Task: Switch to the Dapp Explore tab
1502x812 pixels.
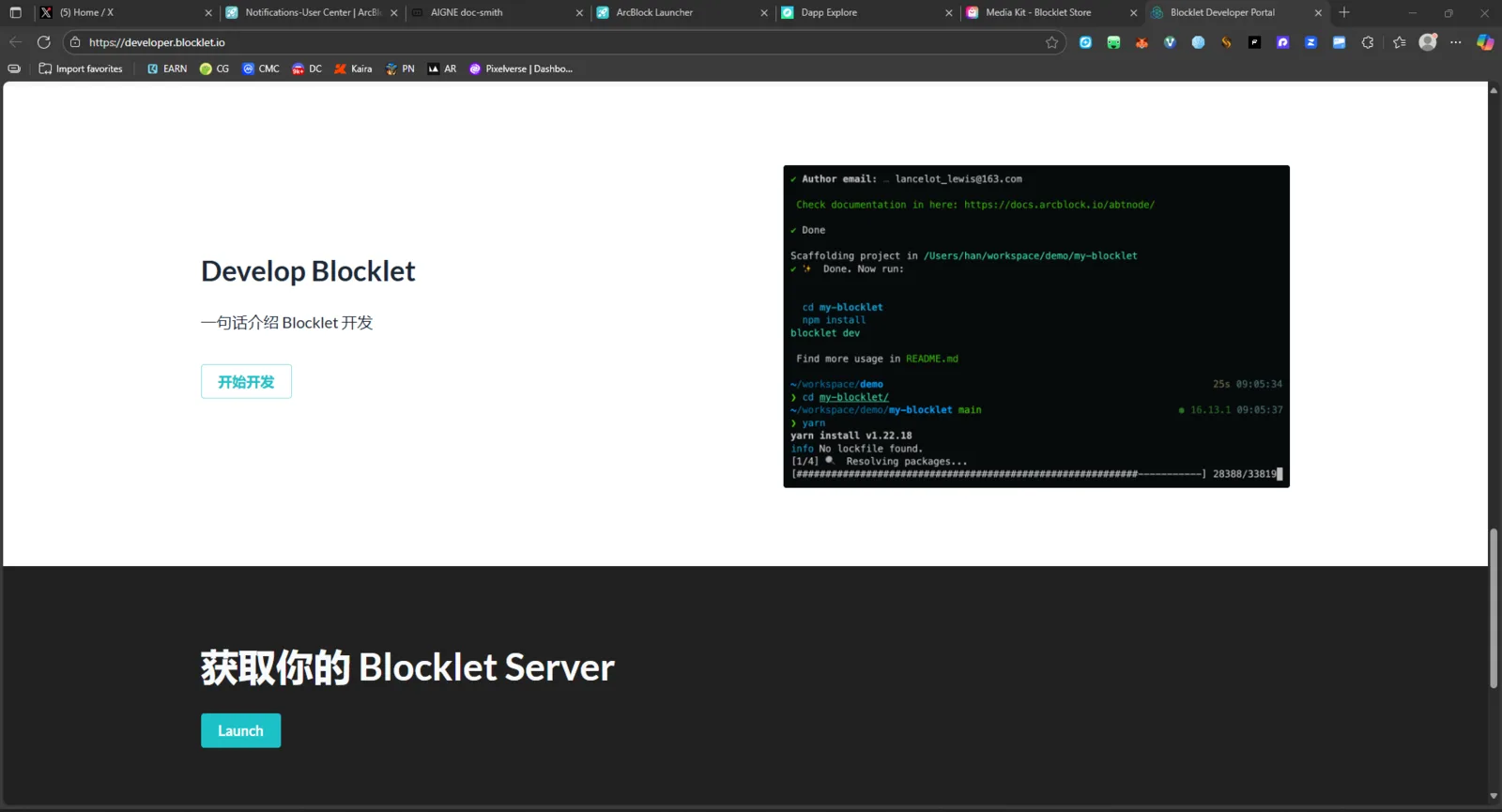Action: (866, 12)
